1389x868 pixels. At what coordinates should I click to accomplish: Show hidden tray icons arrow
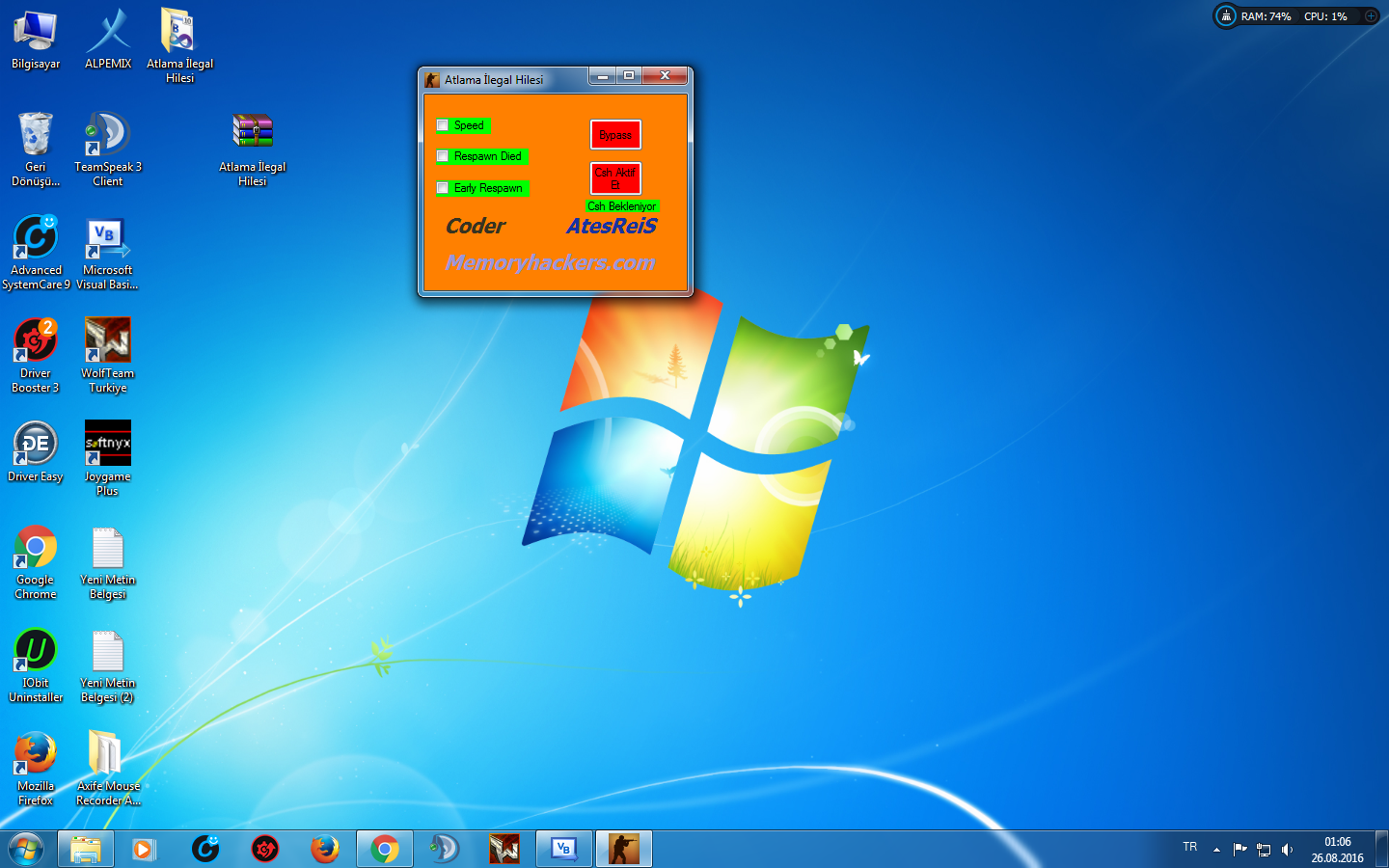pos(1216,850)
